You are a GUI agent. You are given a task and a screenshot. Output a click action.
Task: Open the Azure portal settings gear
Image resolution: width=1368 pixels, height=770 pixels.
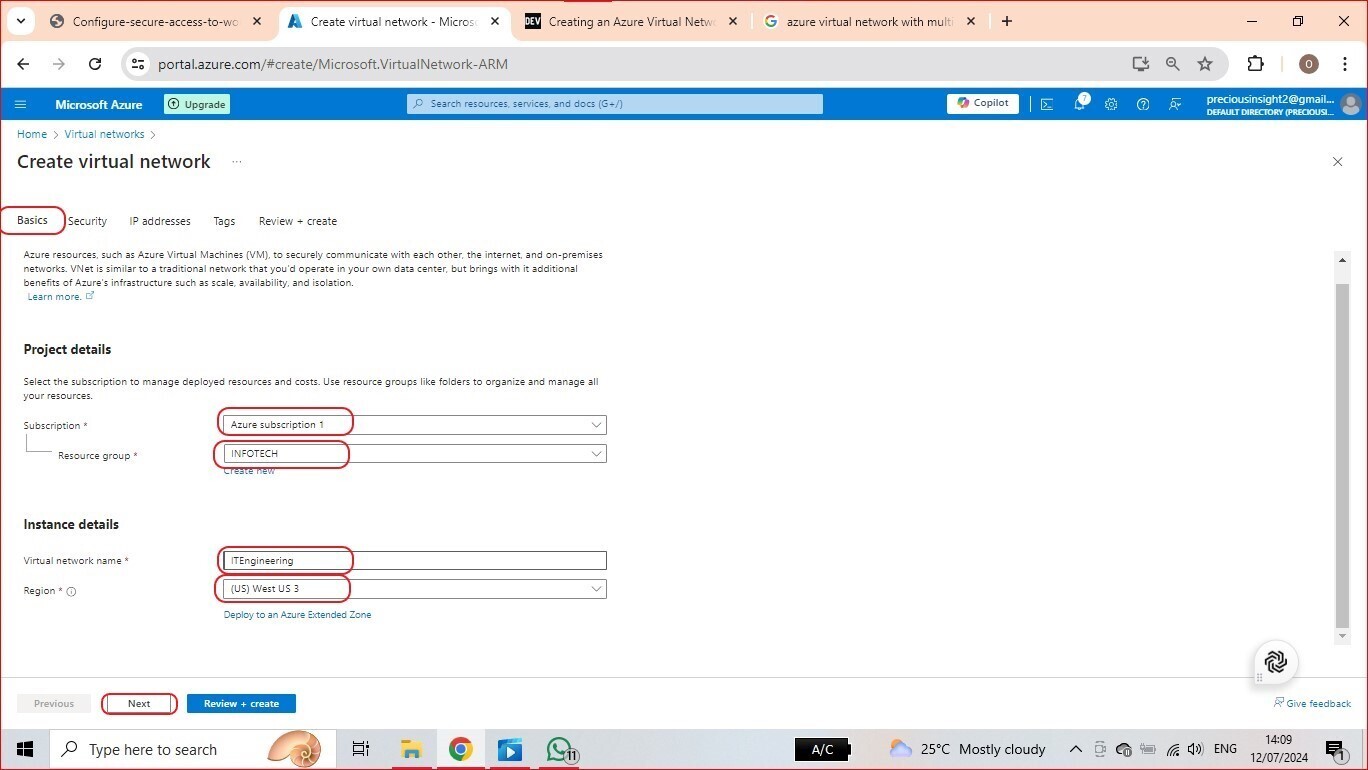1111,104
